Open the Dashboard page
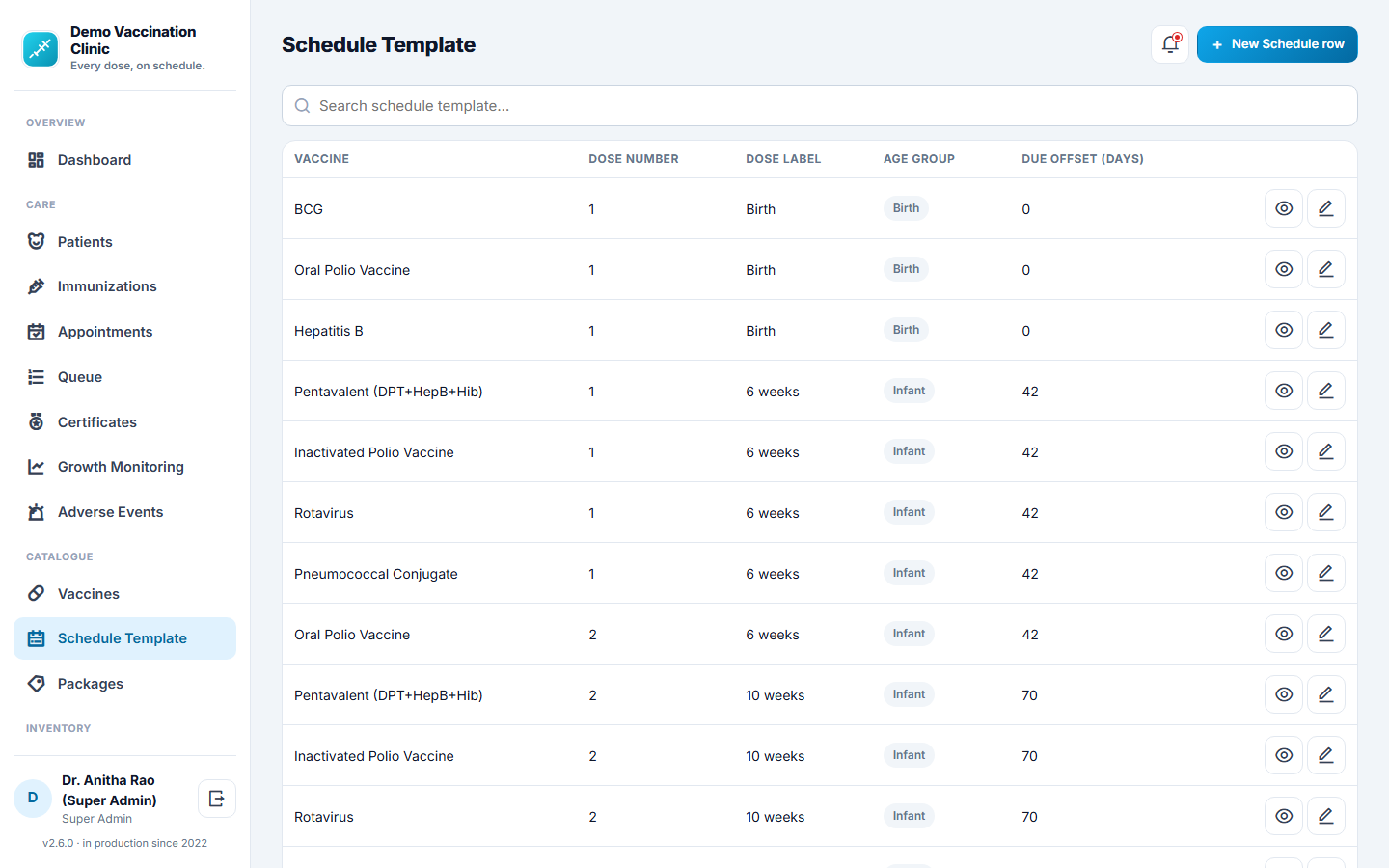 [x=124, y=160]
